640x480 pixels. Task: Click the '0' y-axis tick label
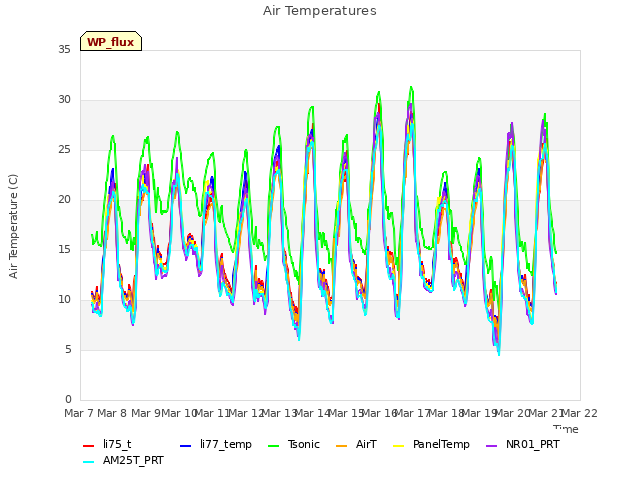(x=68, y=400)
